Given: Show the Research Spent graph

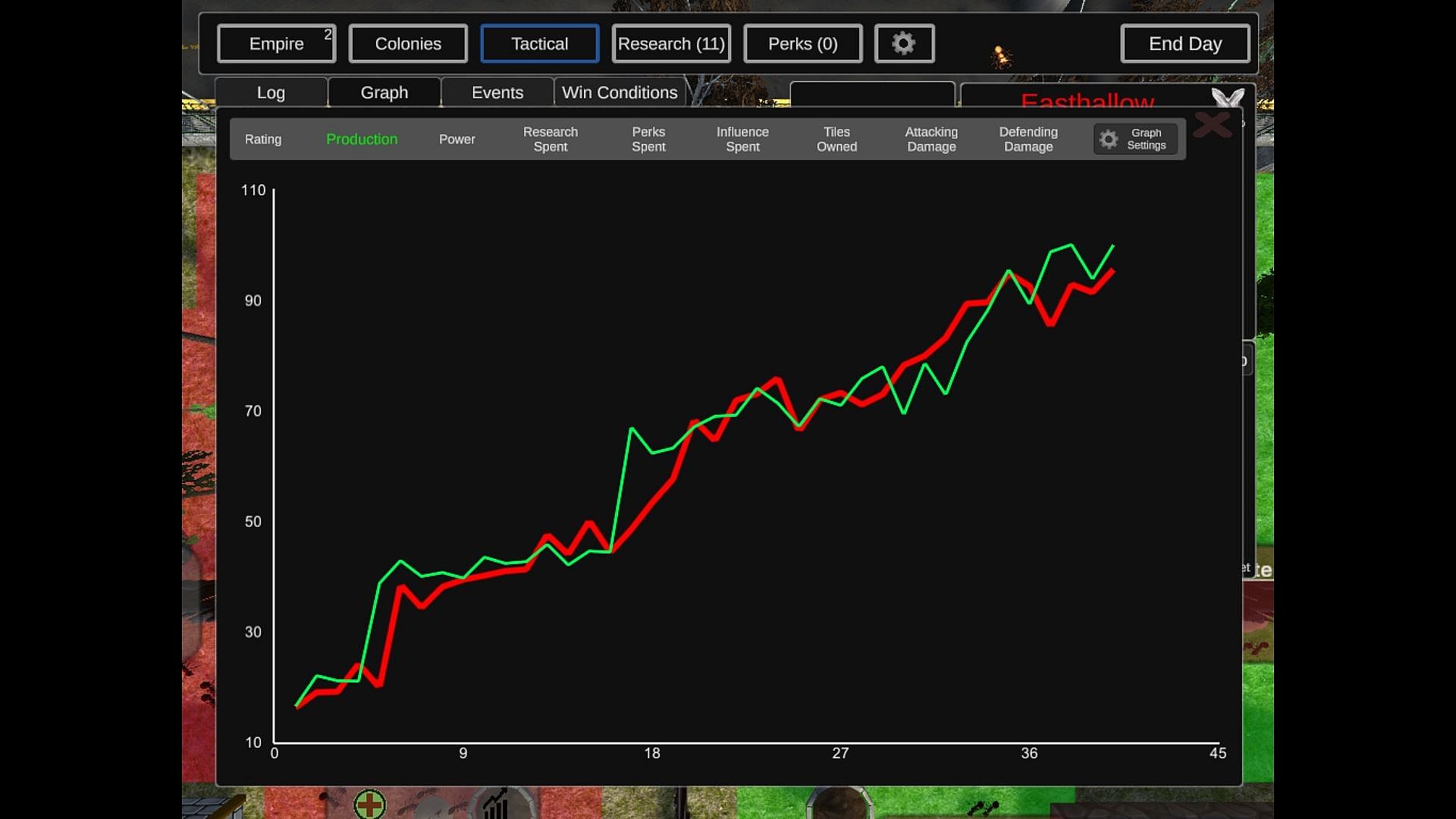Looking at the screenshot, I should (x=550, y=140).
